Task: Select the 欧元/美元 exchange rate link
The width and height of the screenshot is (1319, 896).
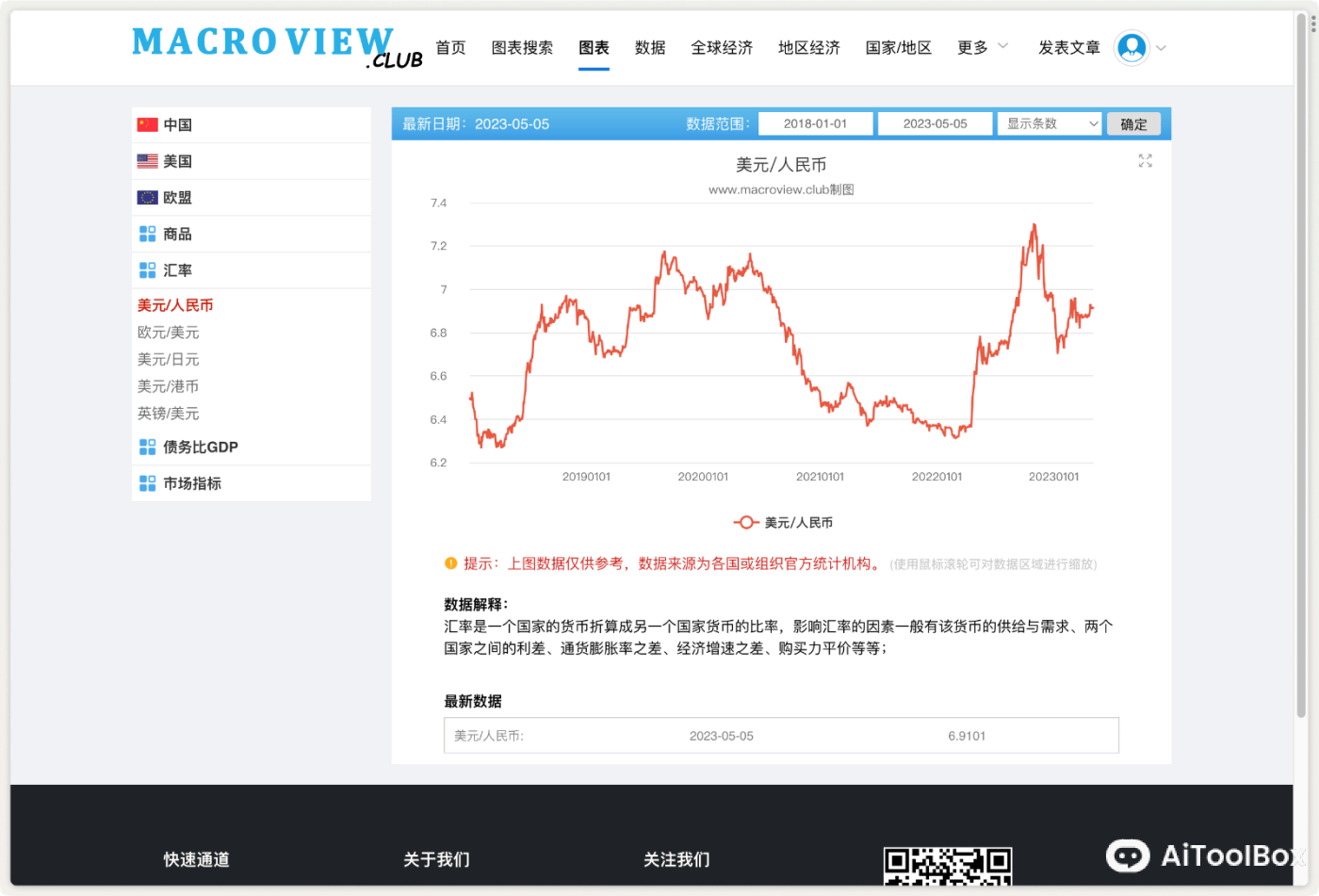Action: pyautogui.click(x=168, y=332)
